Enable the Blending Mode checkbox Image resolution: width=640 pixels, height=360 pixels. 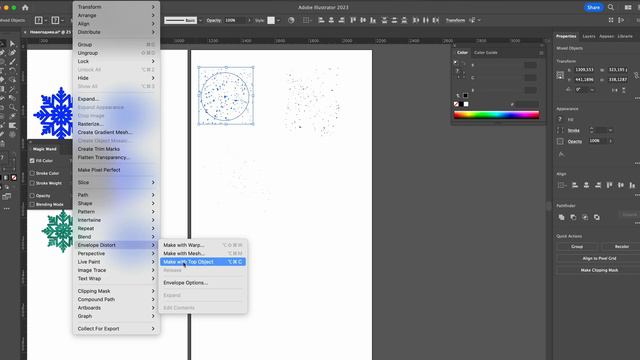(x=32, y=204)
